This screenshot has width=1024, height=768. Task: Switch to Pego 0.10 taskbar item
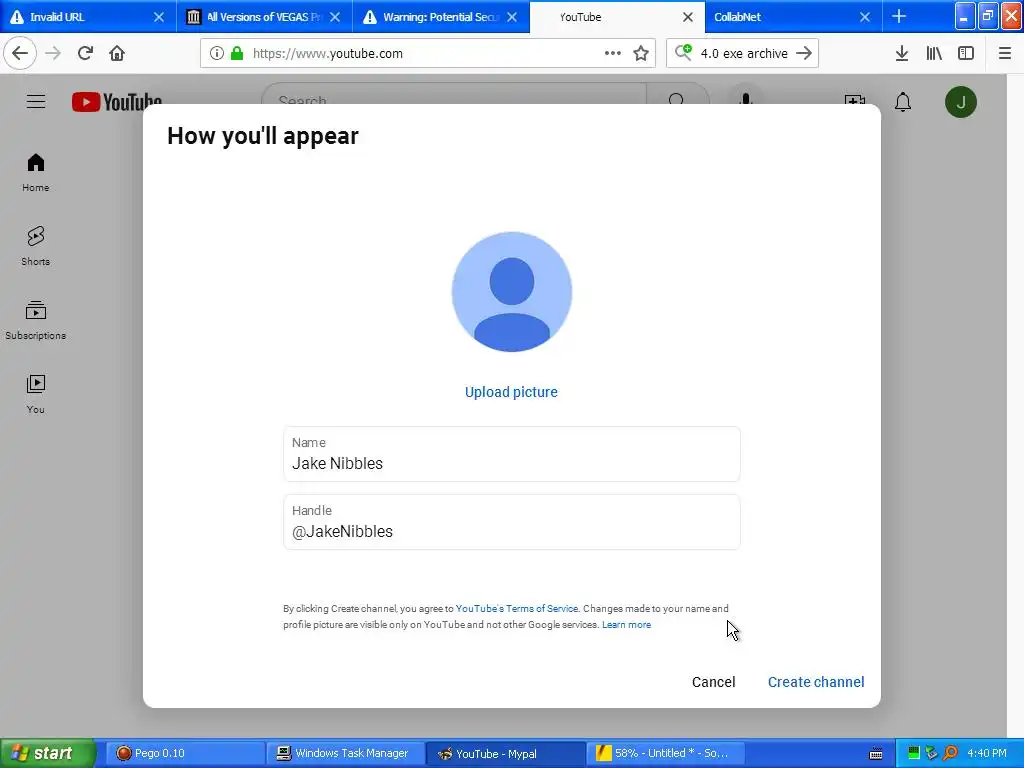[185, 753]
